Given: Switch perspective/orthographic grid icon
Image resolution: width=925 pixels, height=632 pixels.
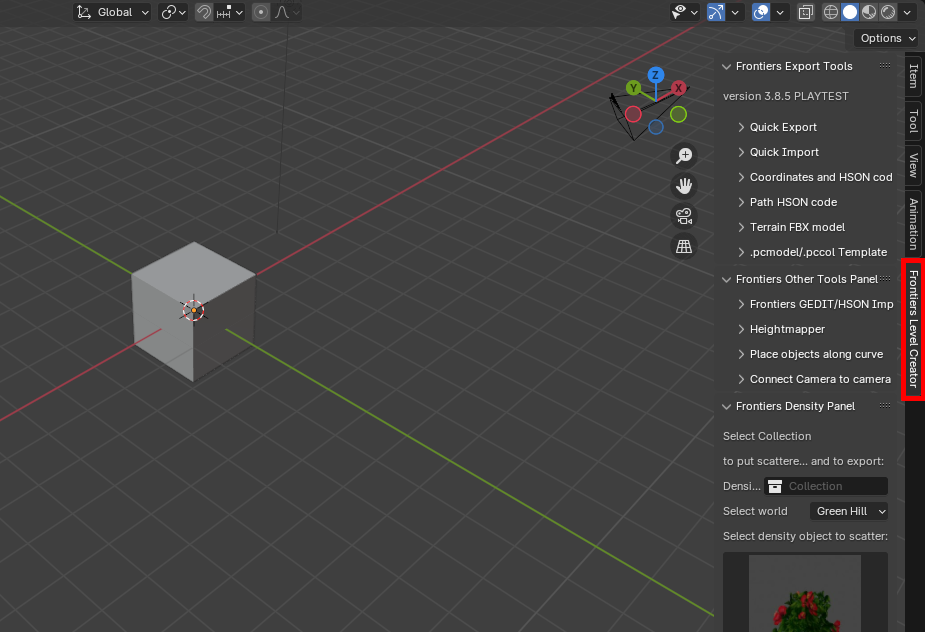Looking at the screenshot, I should pos(684,246).
